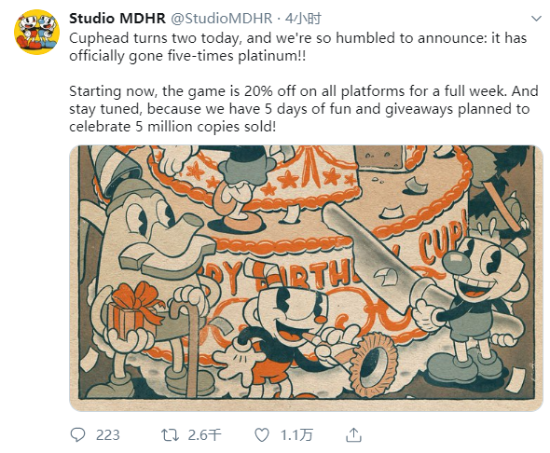Click the reply speech bubble icon
The width and height of the screenshot is (550, 453).
click(78, 435)
